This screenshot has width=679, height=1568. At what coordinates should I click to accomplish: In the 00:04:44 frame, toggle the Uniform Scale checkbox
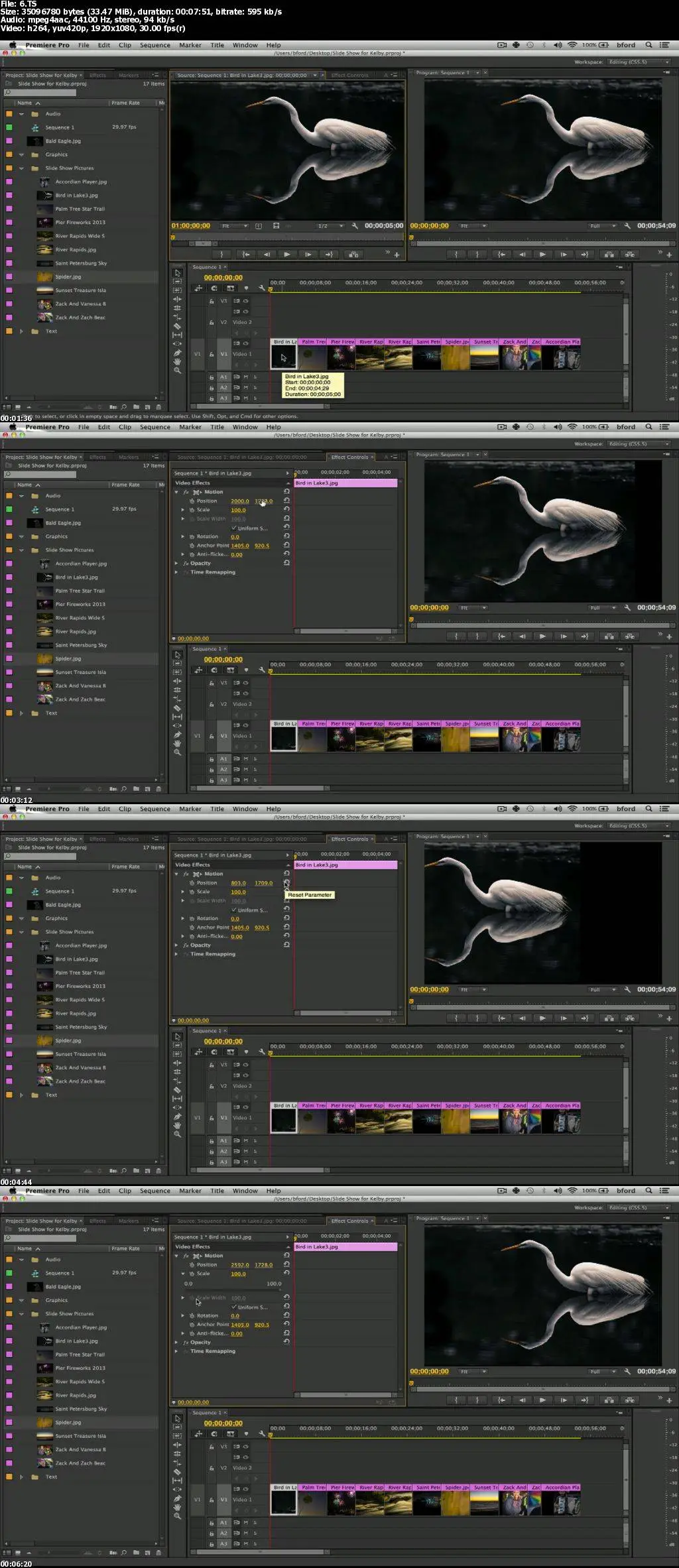(234, 910)
